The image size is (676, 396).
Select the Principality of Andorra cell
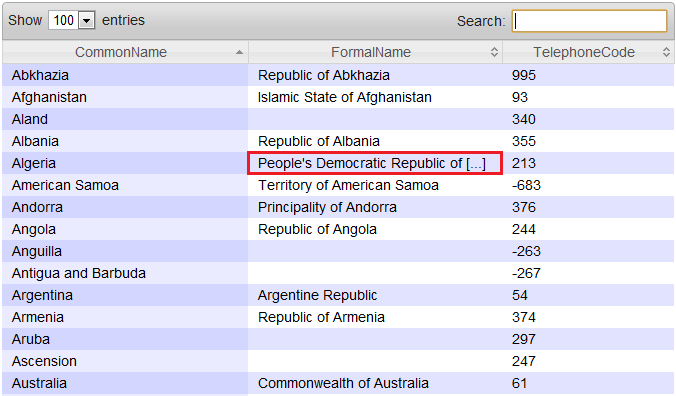pyautogui.click(x=375, y=207)
